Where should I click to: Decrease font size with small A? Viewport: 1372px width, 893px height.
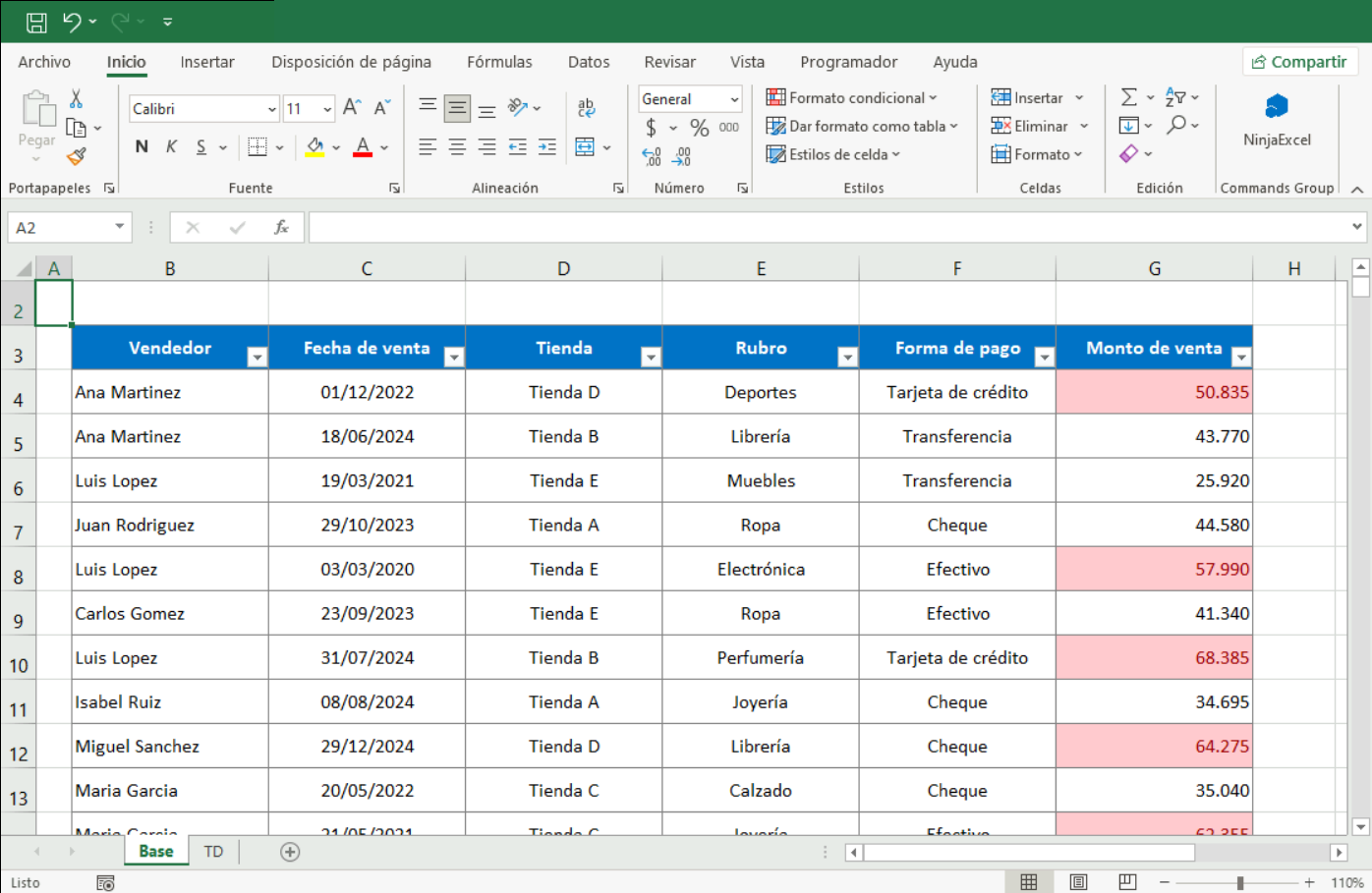click(382, 107)
